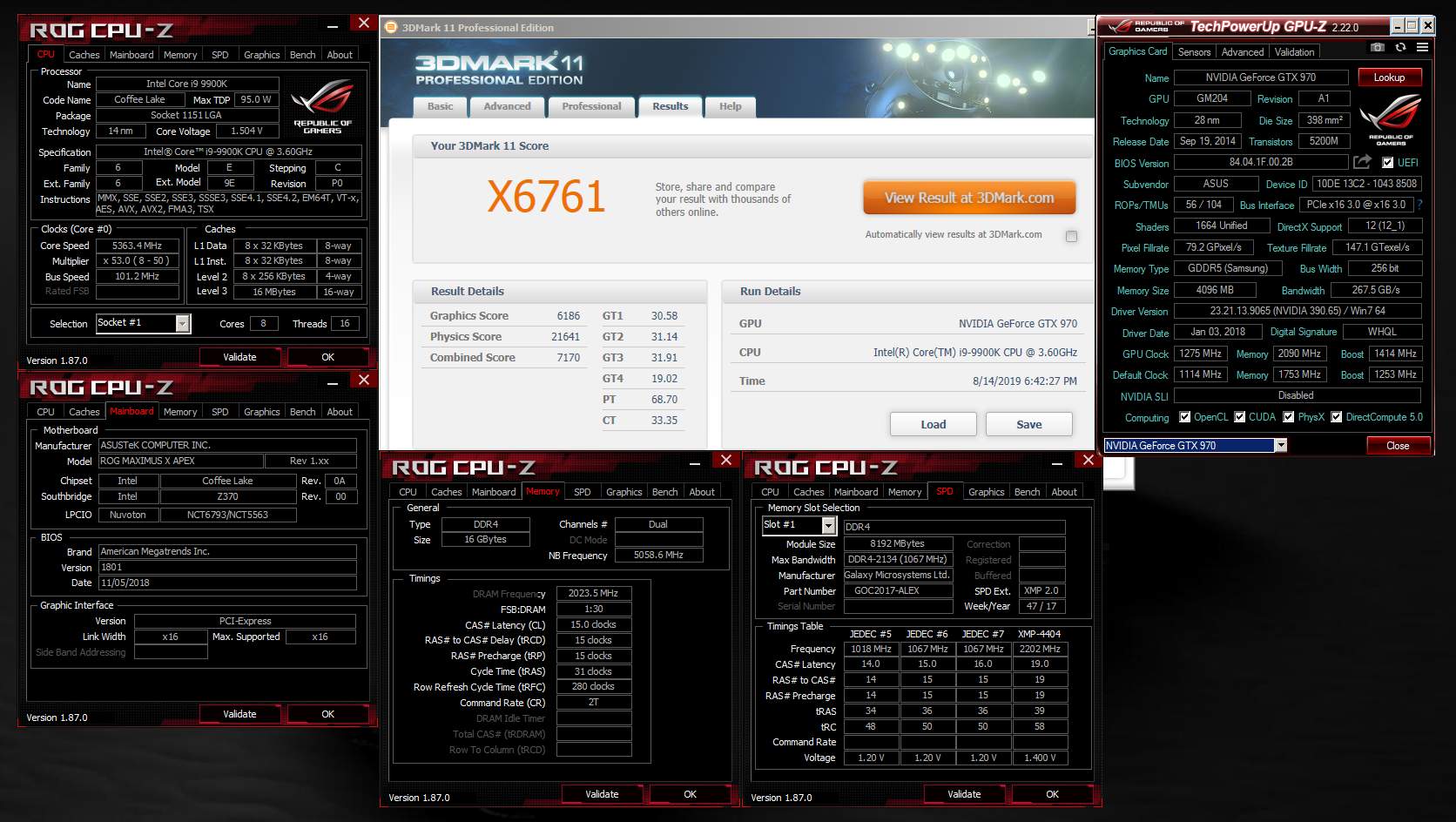Click the BIOS Version field 84.04.1F.00.2B
1456x822 pixels.
click(1260, 162)
